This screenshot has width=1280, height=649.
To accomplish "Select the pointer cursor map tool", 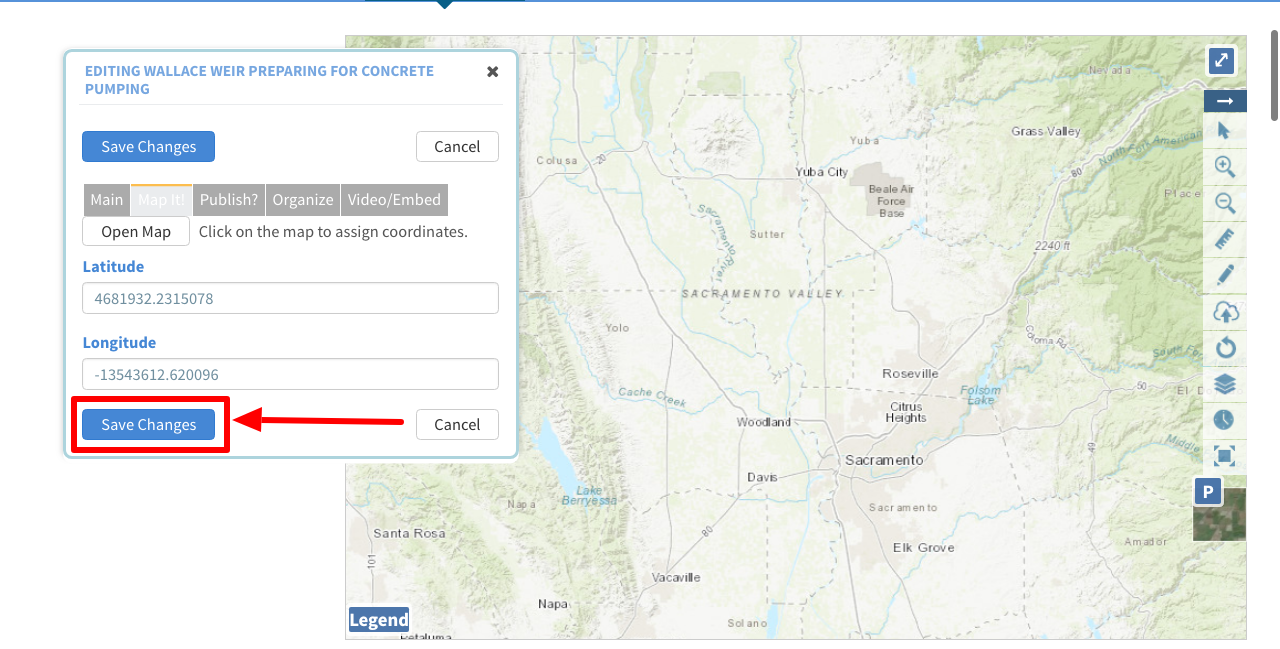I will point(1225,130).
